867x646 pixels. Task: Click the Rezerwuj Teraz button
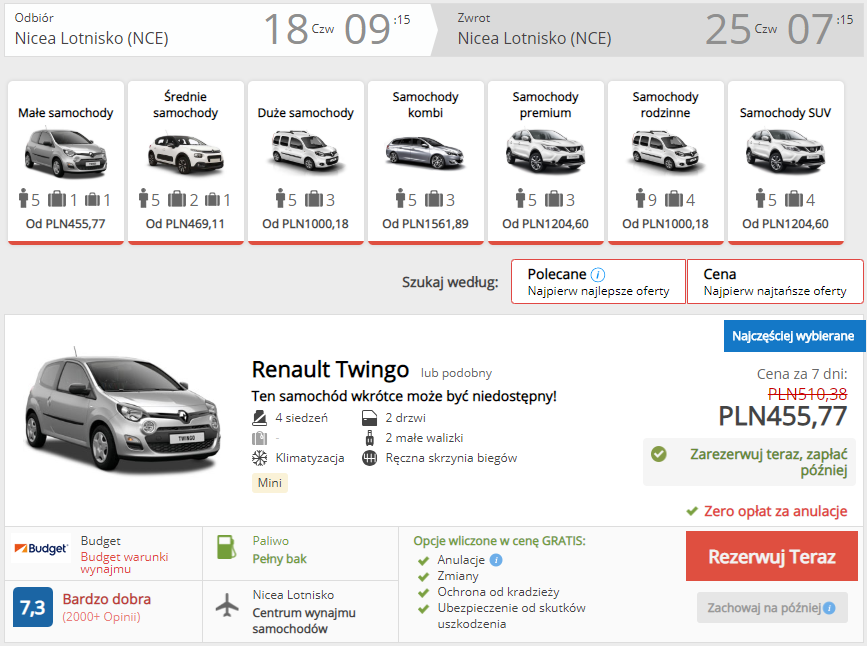772,556
